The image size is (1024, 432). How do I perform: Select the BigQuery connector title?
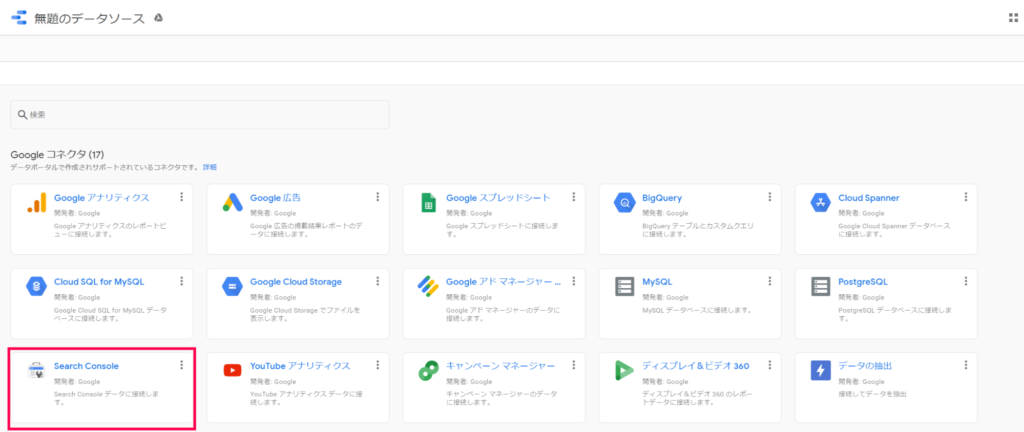point(662,198)
